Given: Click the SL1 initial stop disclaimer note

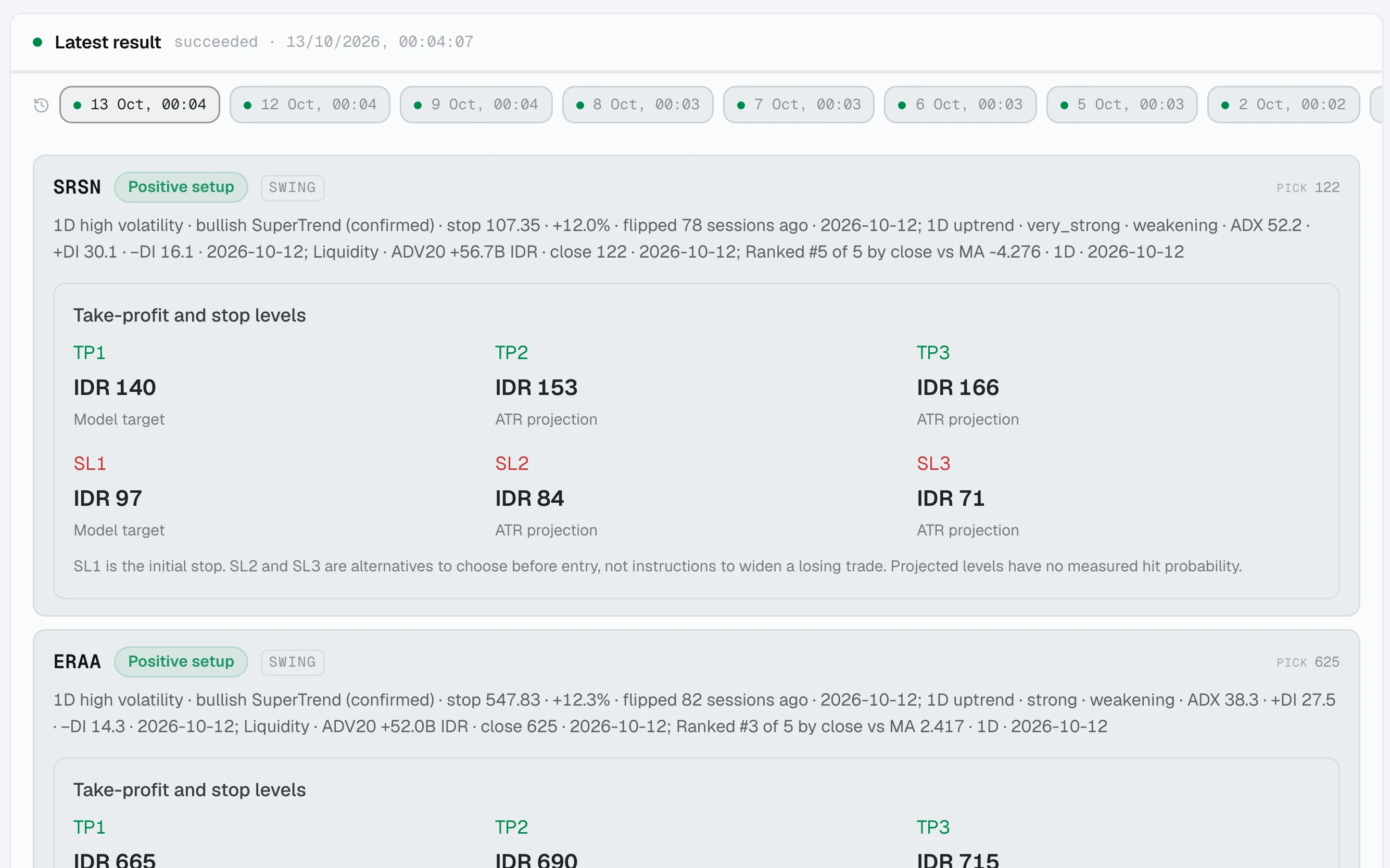Looking at the screenshot, I should pyautogui.click(x=658, y=566).
